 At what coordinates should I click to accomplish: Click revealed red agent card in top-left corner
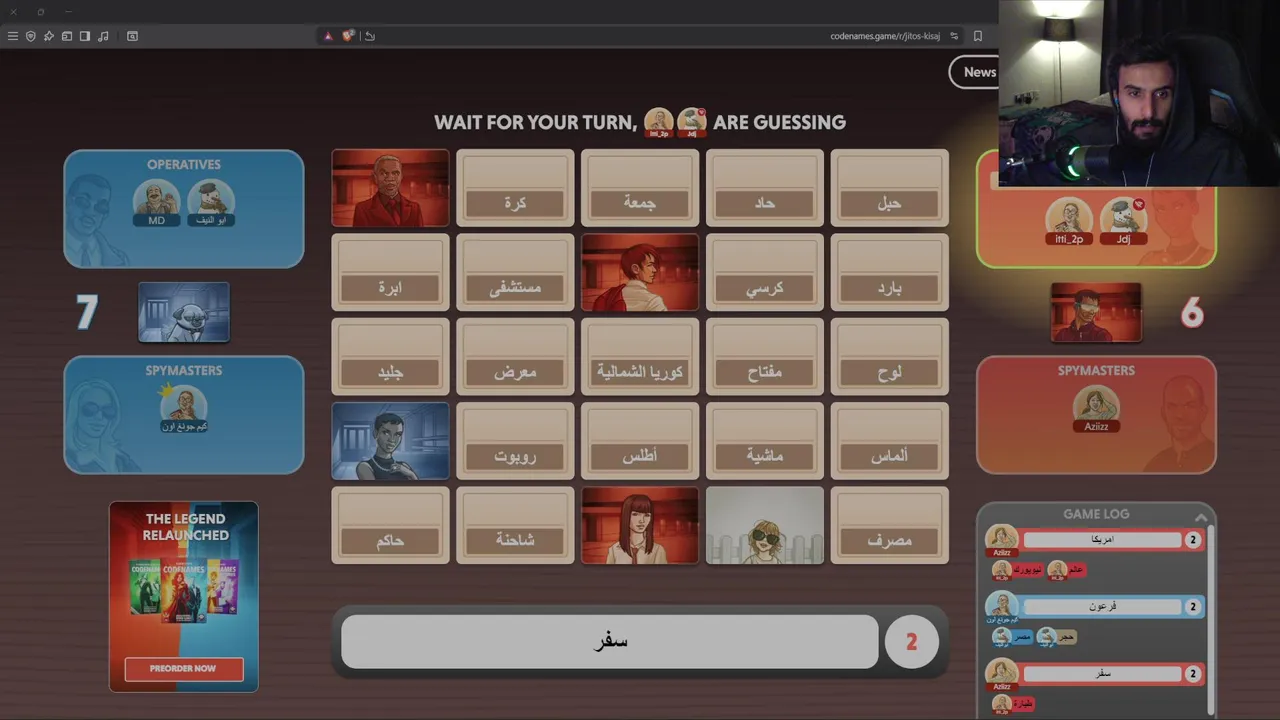[390, 189]
